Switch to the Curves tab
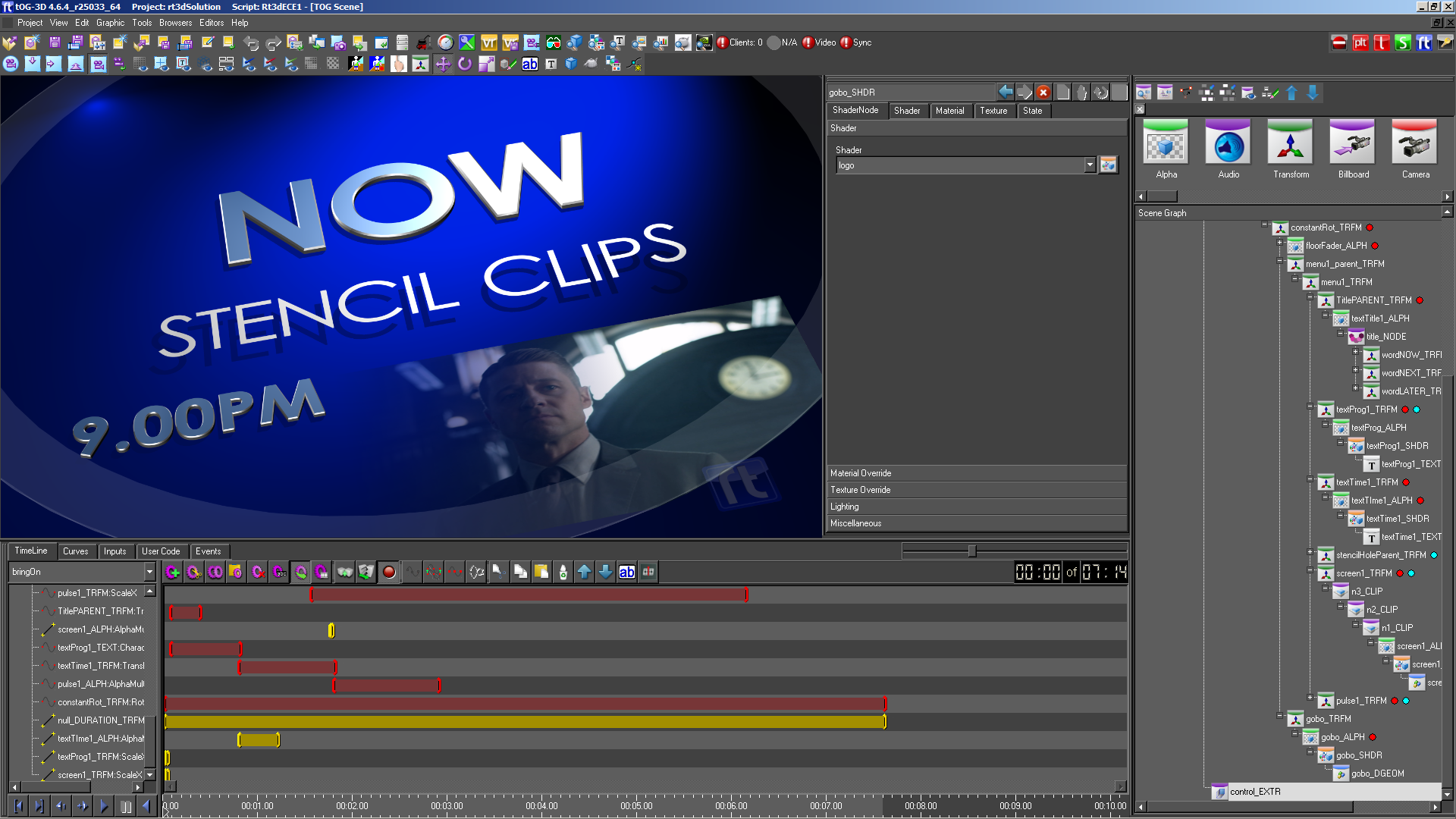Viewport: 1456px width, 819px height. (75, 551)
